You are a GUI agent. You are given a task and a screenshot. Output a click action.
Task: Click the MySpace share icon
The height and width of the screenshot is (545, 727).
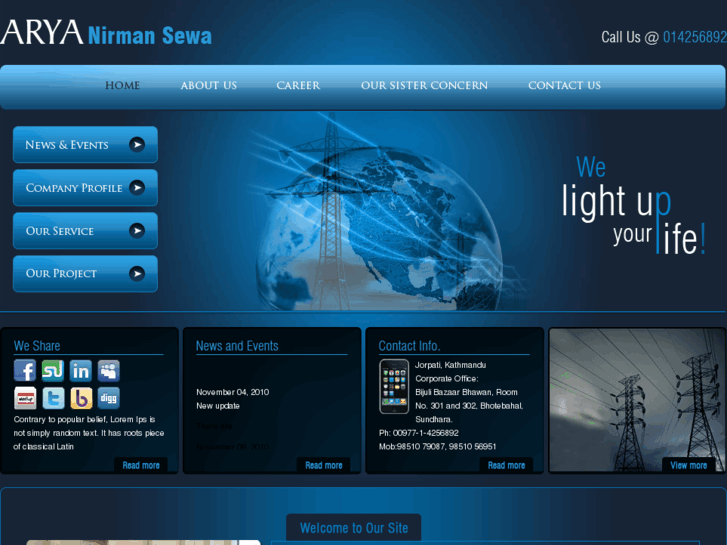(108, 371)
